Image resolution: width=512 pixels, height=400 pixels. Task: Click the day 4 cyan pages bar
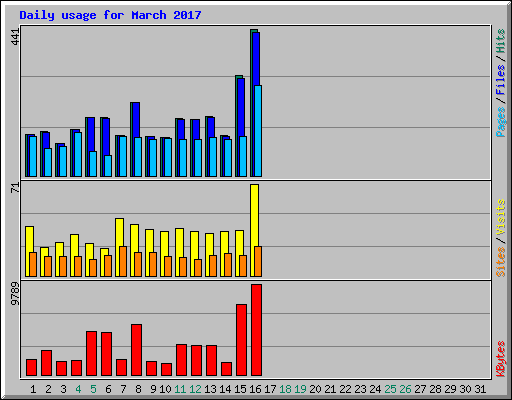click(x=78, y=154)
